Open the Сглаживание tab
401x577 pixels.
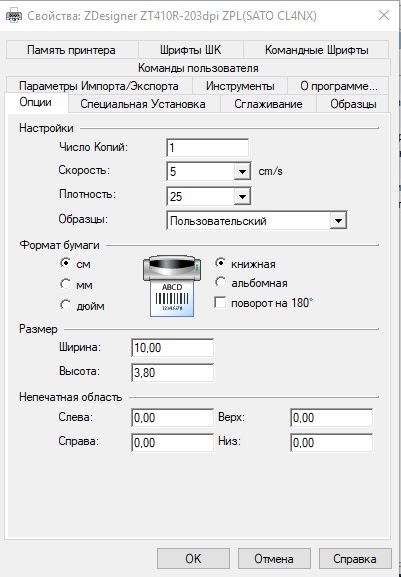coord(268,104)
